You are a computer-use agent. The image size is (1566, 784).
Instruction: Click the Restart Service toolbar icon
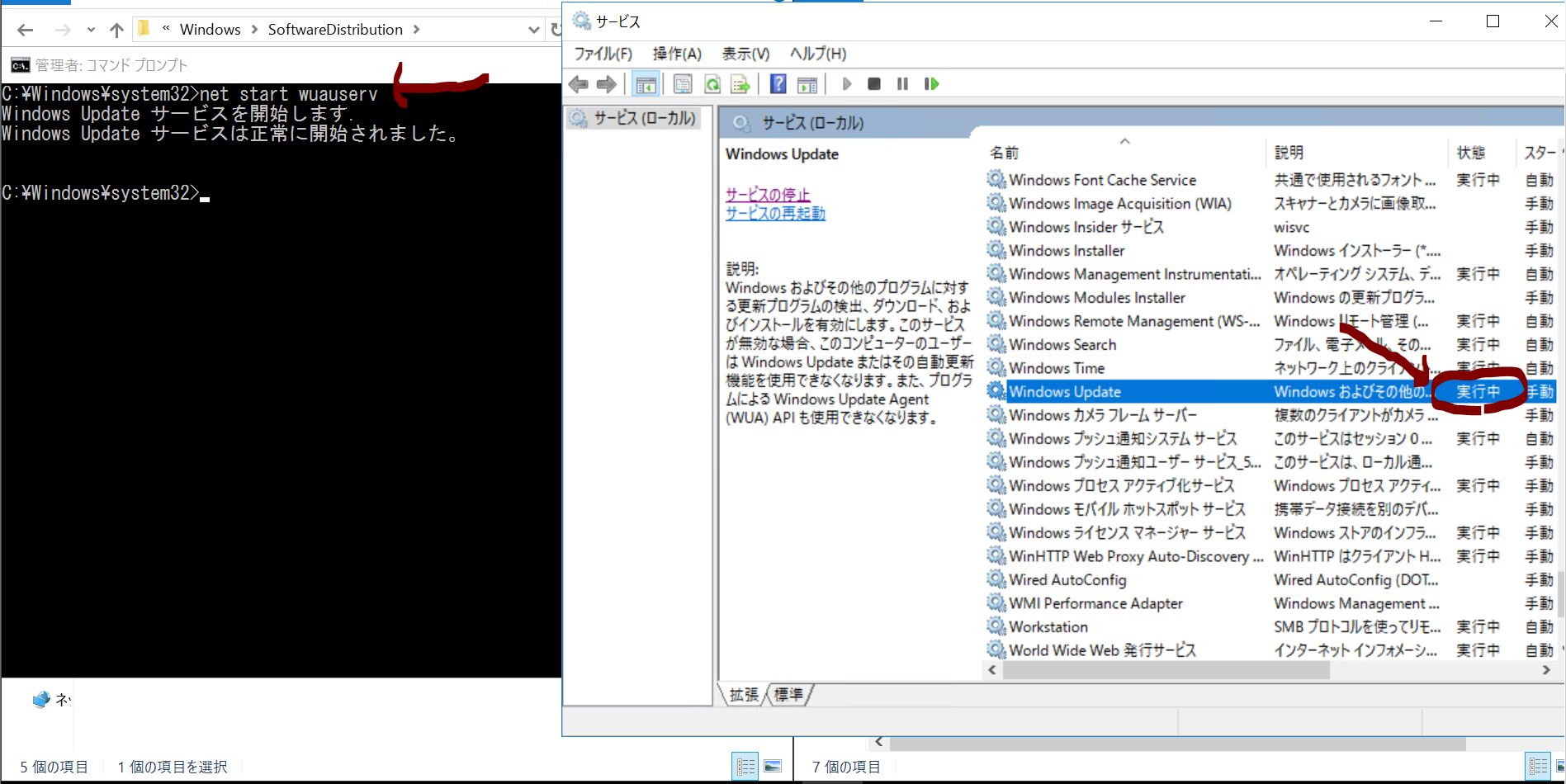tap(931, 84)
